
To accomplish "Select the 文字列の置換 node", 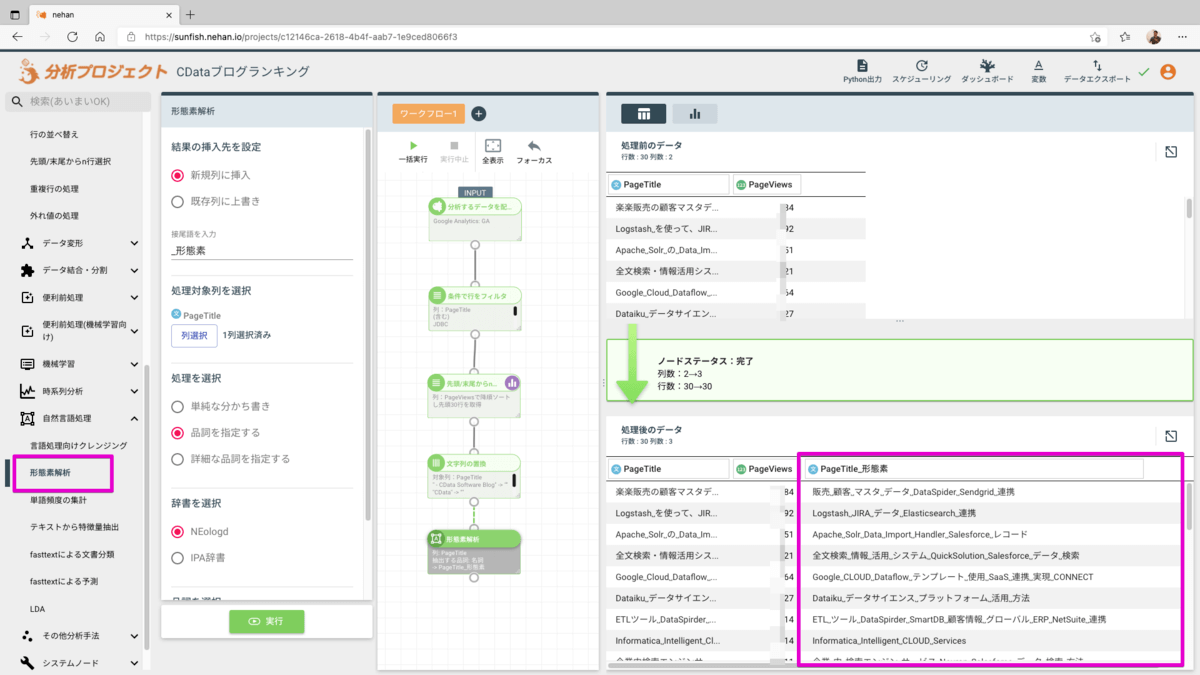I will pos(475,476).
